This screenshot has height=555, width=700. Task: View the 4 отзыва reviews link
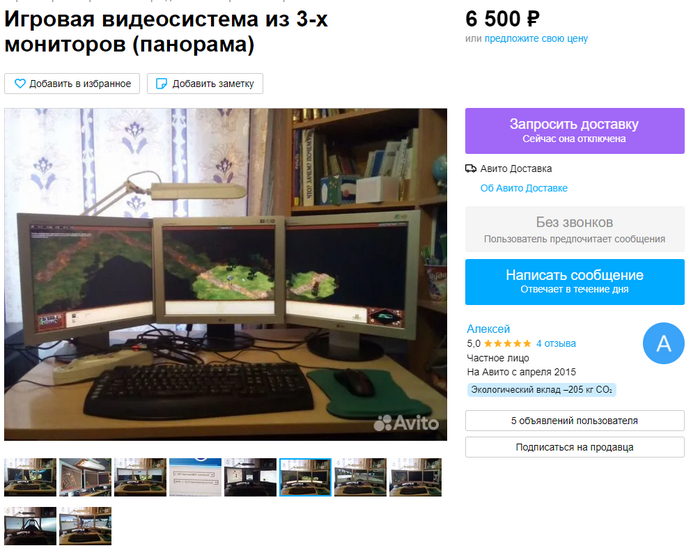556,343
